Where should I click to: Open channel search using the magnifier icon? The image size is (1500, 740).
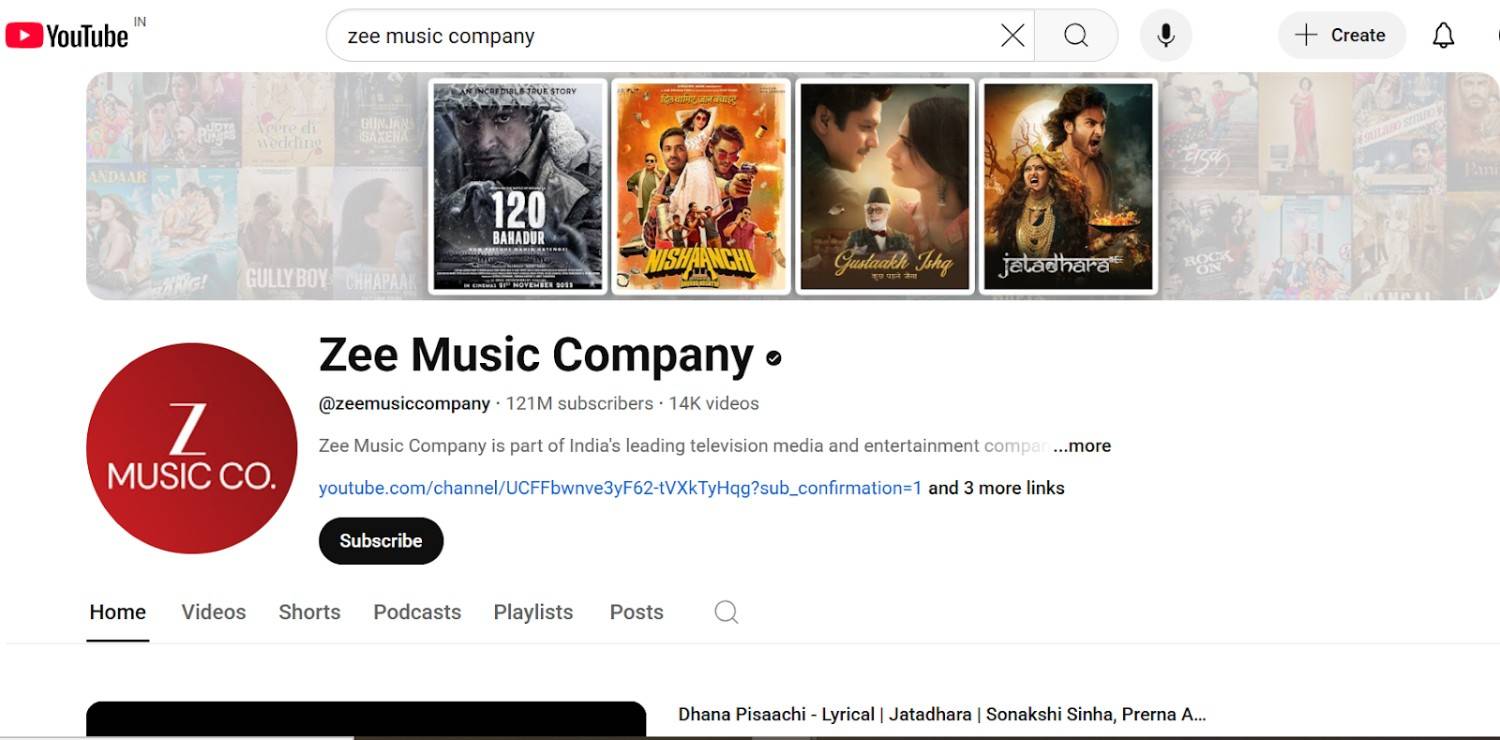pos(725,611)
